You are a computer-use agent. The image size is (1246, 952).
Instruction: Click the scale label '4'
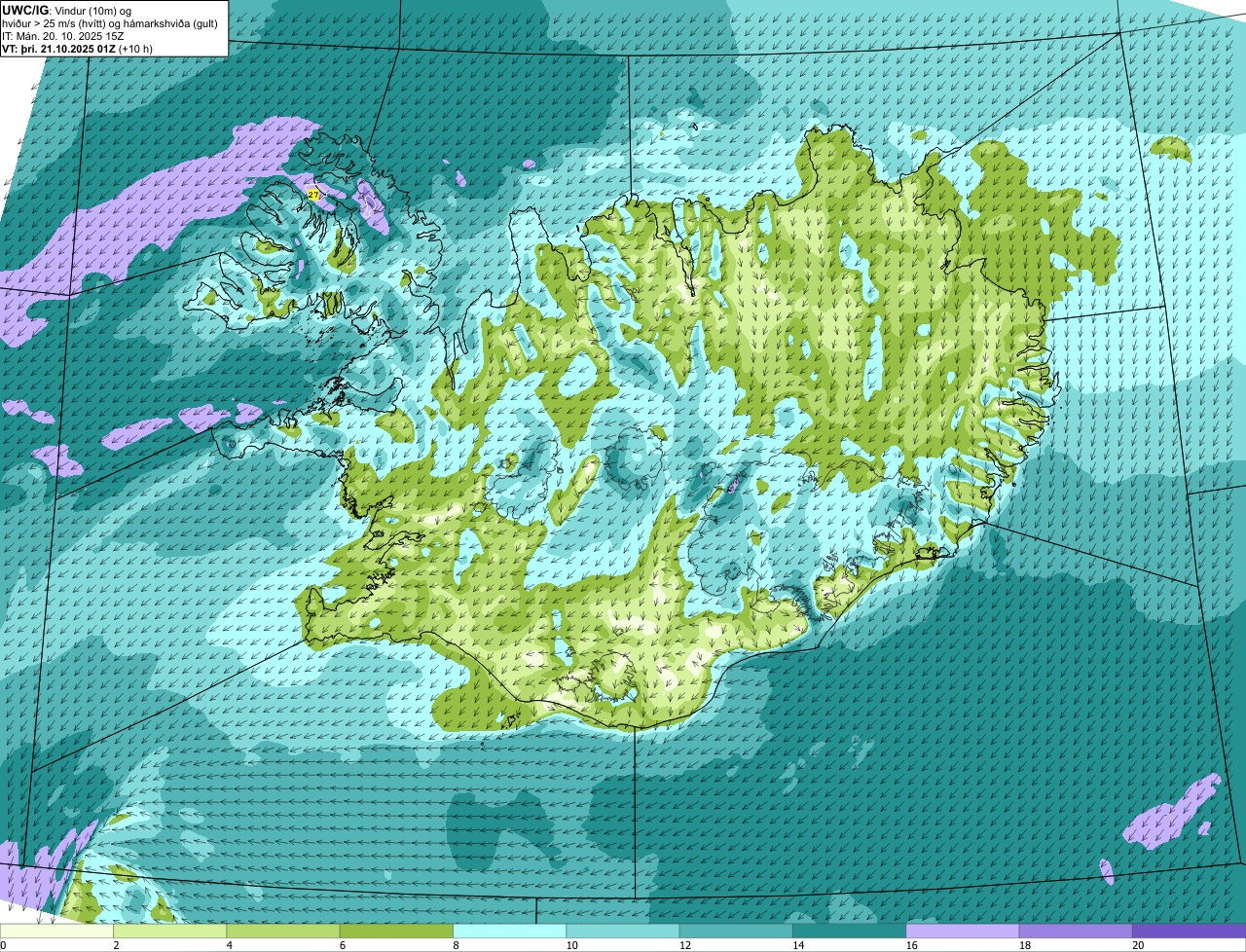[229, 945]
